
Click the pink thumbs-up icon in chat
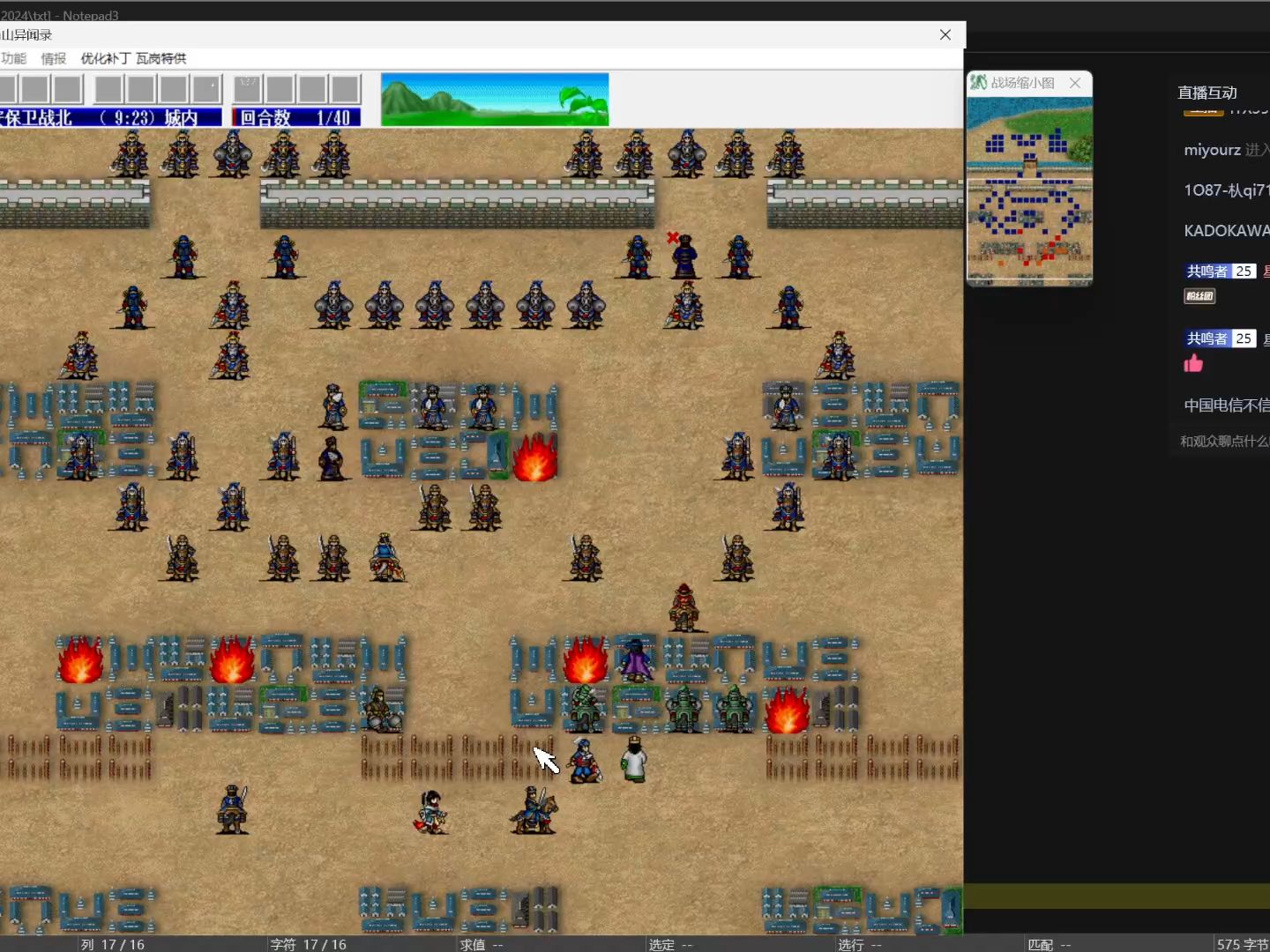1193,363
